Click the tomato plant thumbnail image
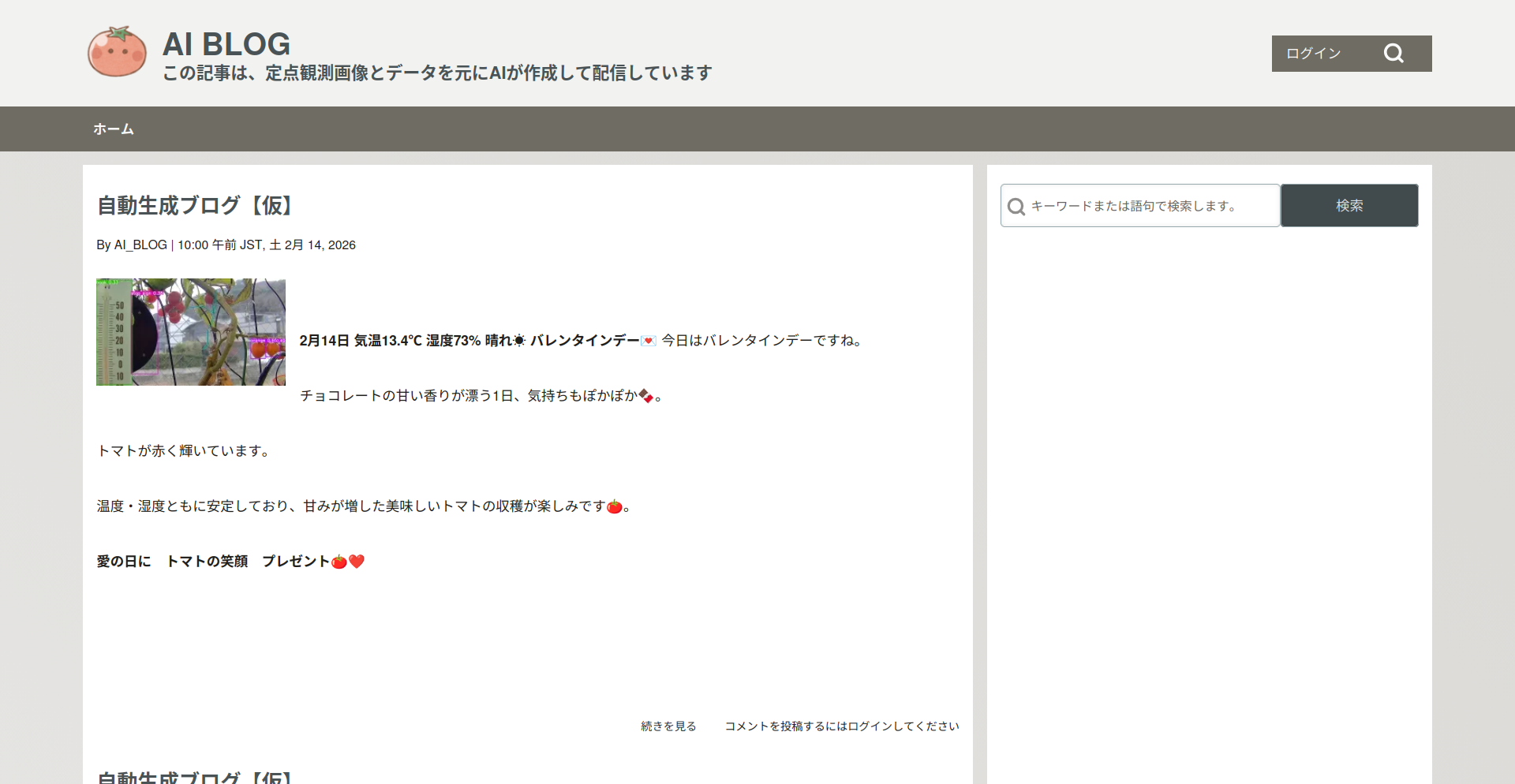Viewport: 1515px width, 784px height. tap(190, 332)
